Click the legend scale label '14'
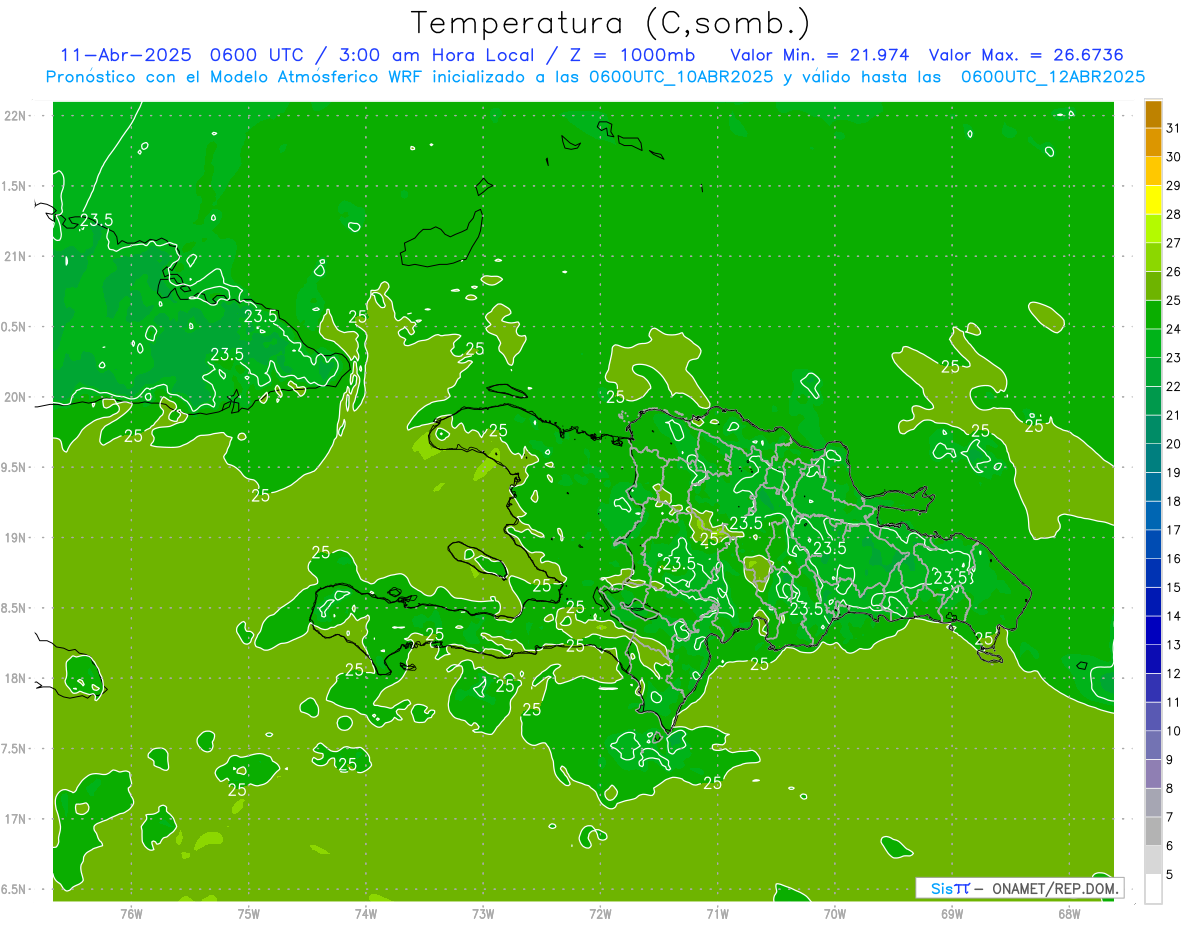 [1173, 616]
